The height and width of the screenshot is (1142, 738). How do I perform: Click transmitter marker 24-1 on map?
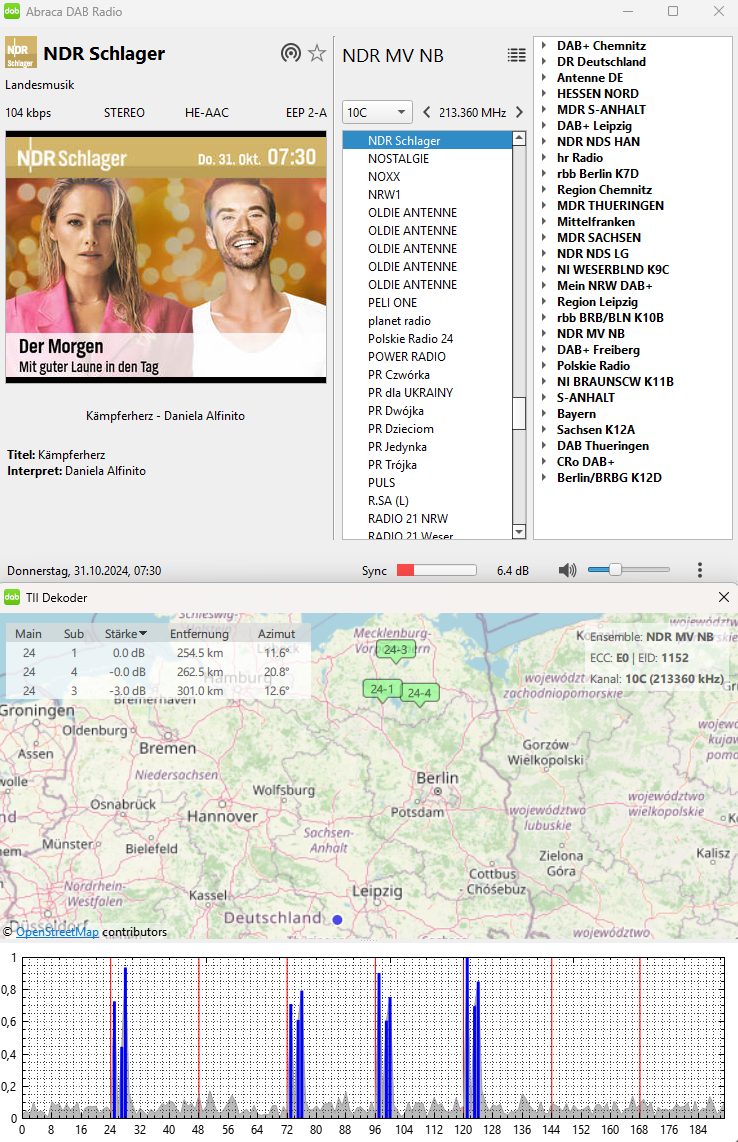(x=382, y=690)
